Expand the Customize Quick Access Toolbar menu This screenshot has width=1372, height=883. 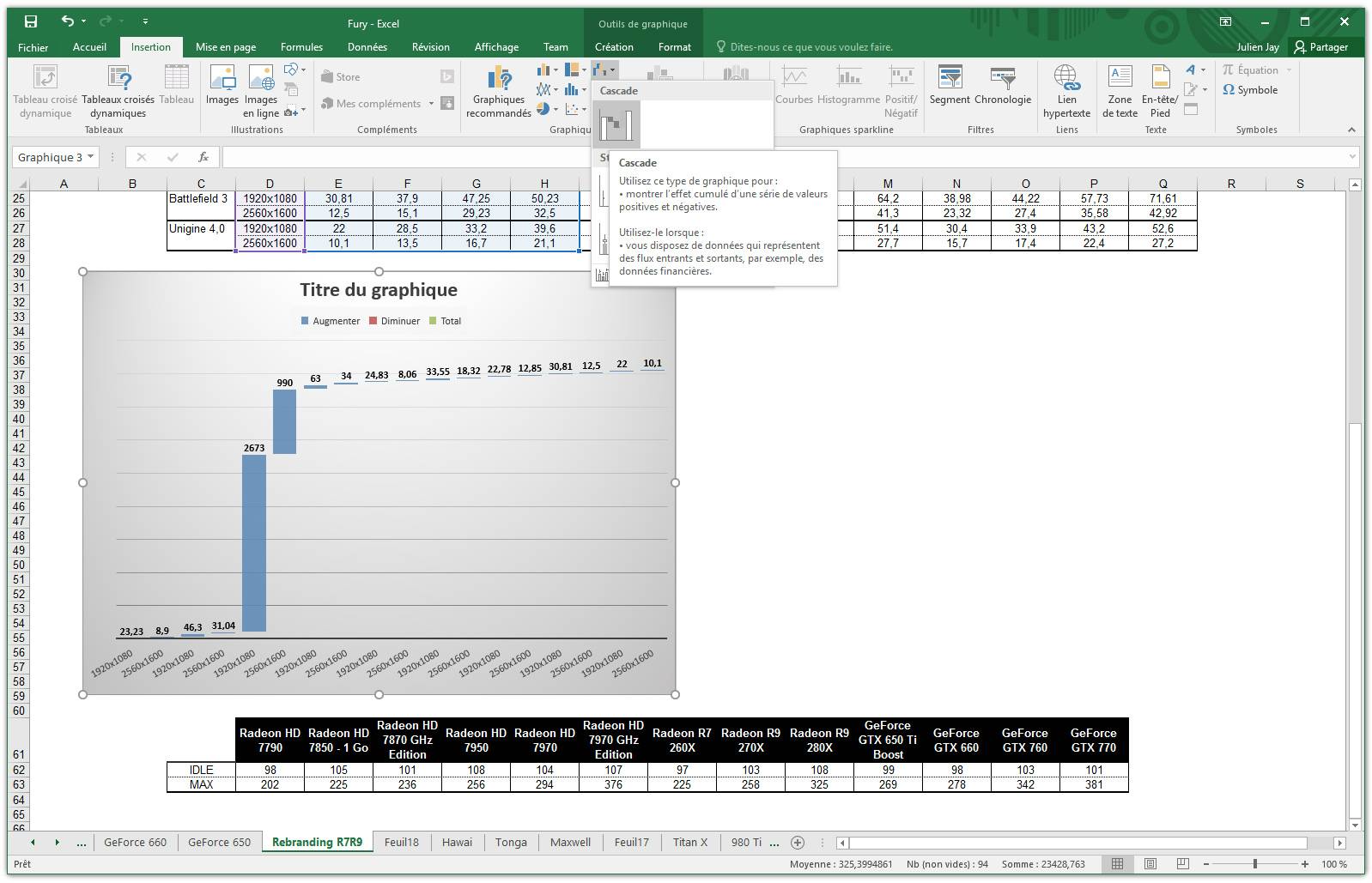(x=145, y=21)
